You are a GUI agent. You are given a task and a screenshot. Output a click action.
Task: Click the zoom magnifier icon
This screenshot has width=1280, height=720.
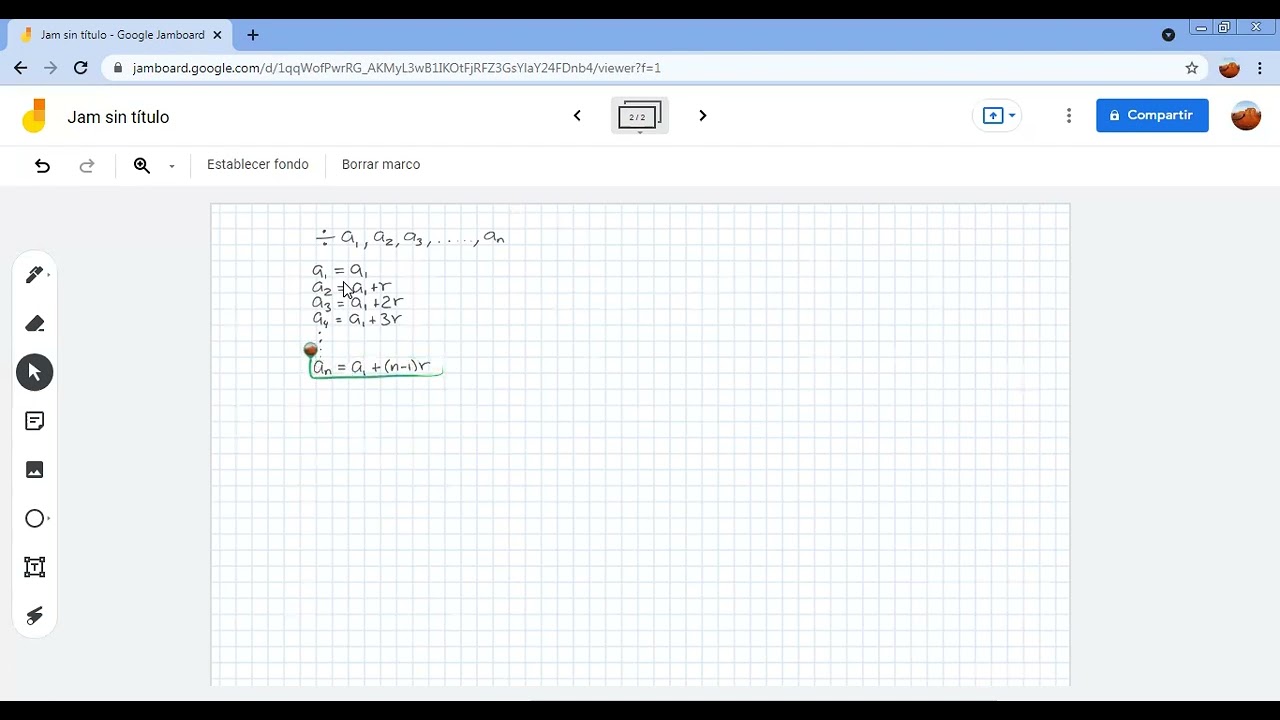(x=142, y=166)
